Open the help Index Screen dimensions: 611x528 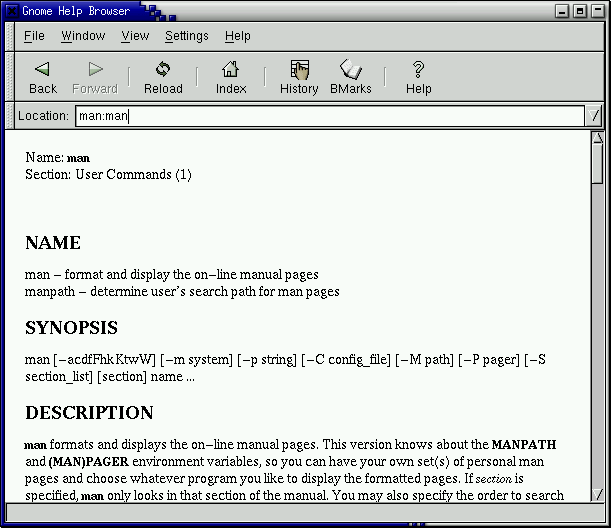pos(231,77)
